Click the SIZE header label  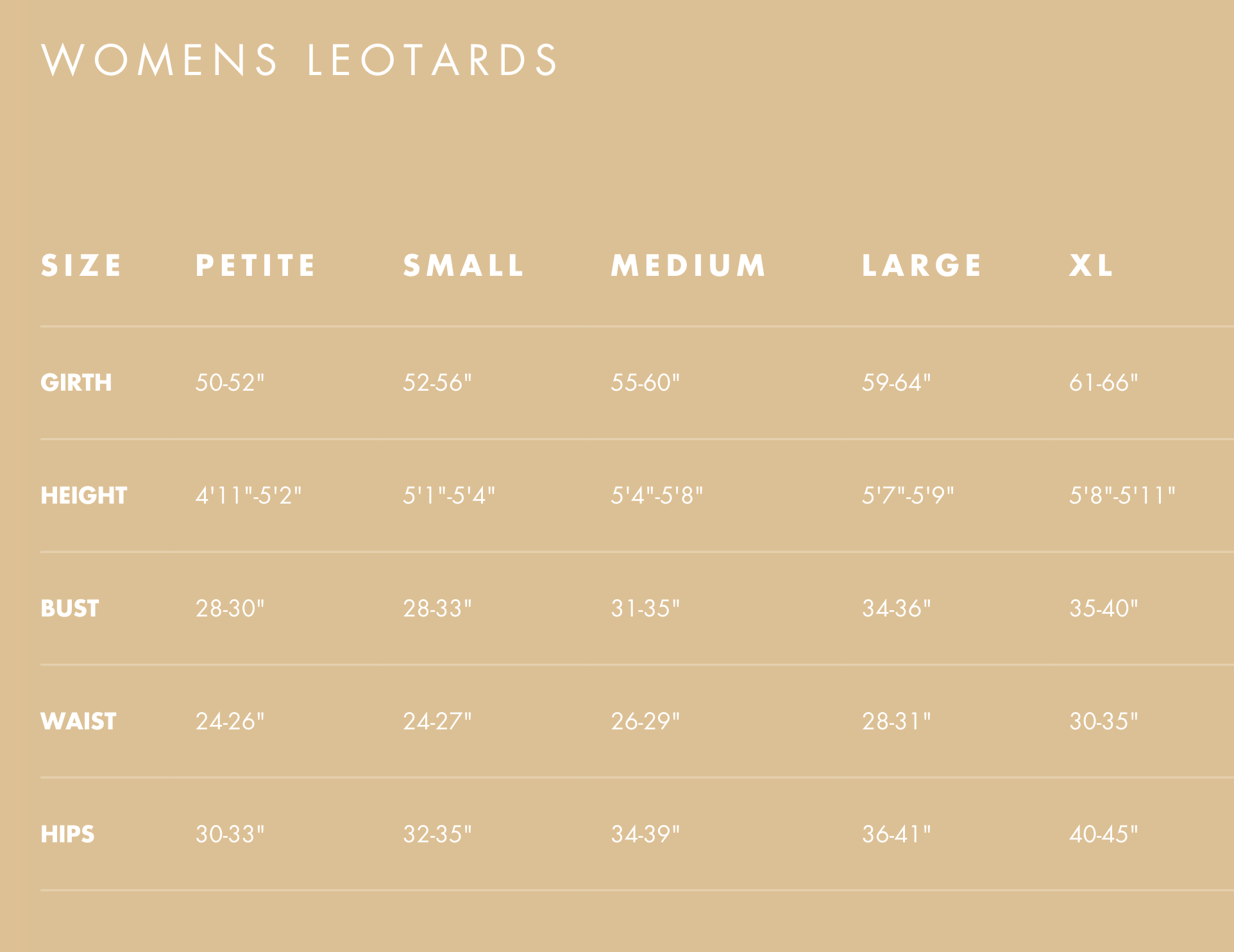click(x=81, y=266)
